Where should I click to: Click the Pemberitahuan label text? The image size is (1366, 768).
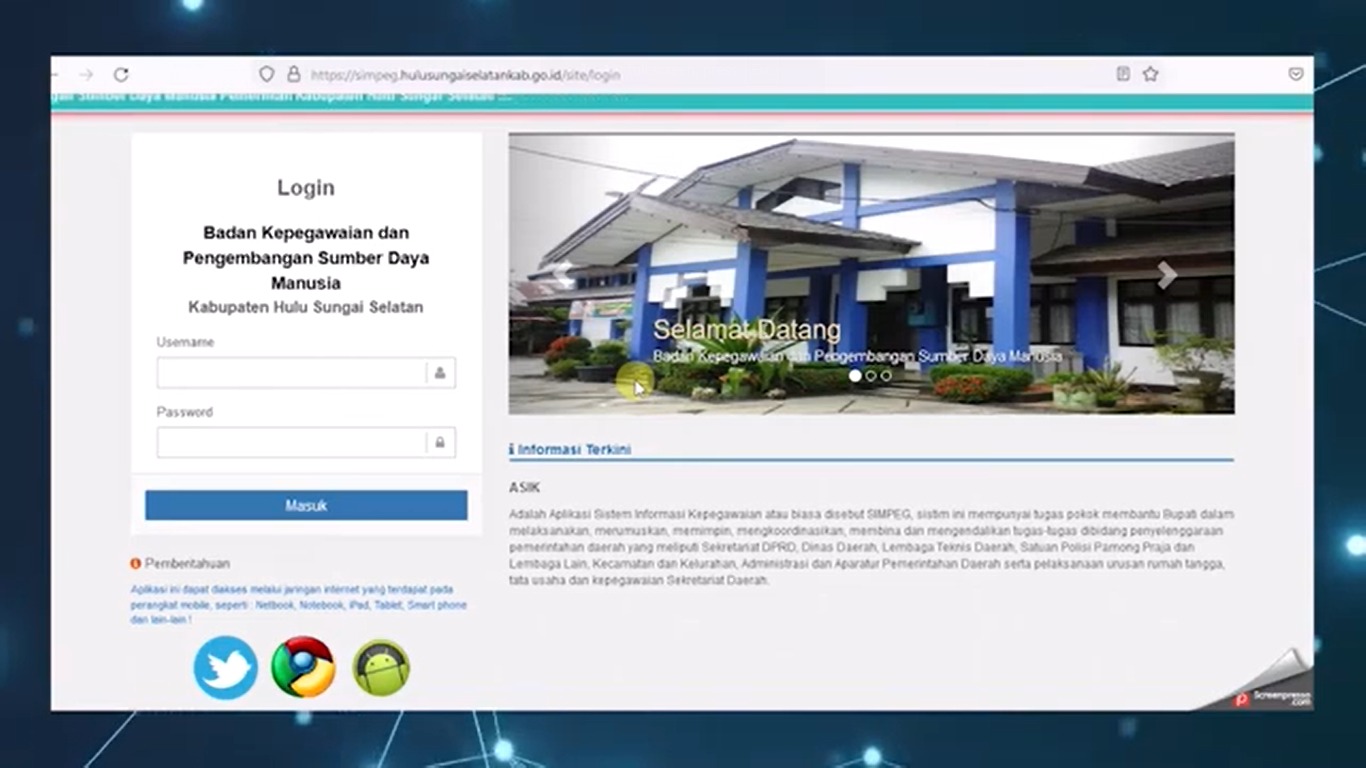pyautogui.click(x=187, y=564)
